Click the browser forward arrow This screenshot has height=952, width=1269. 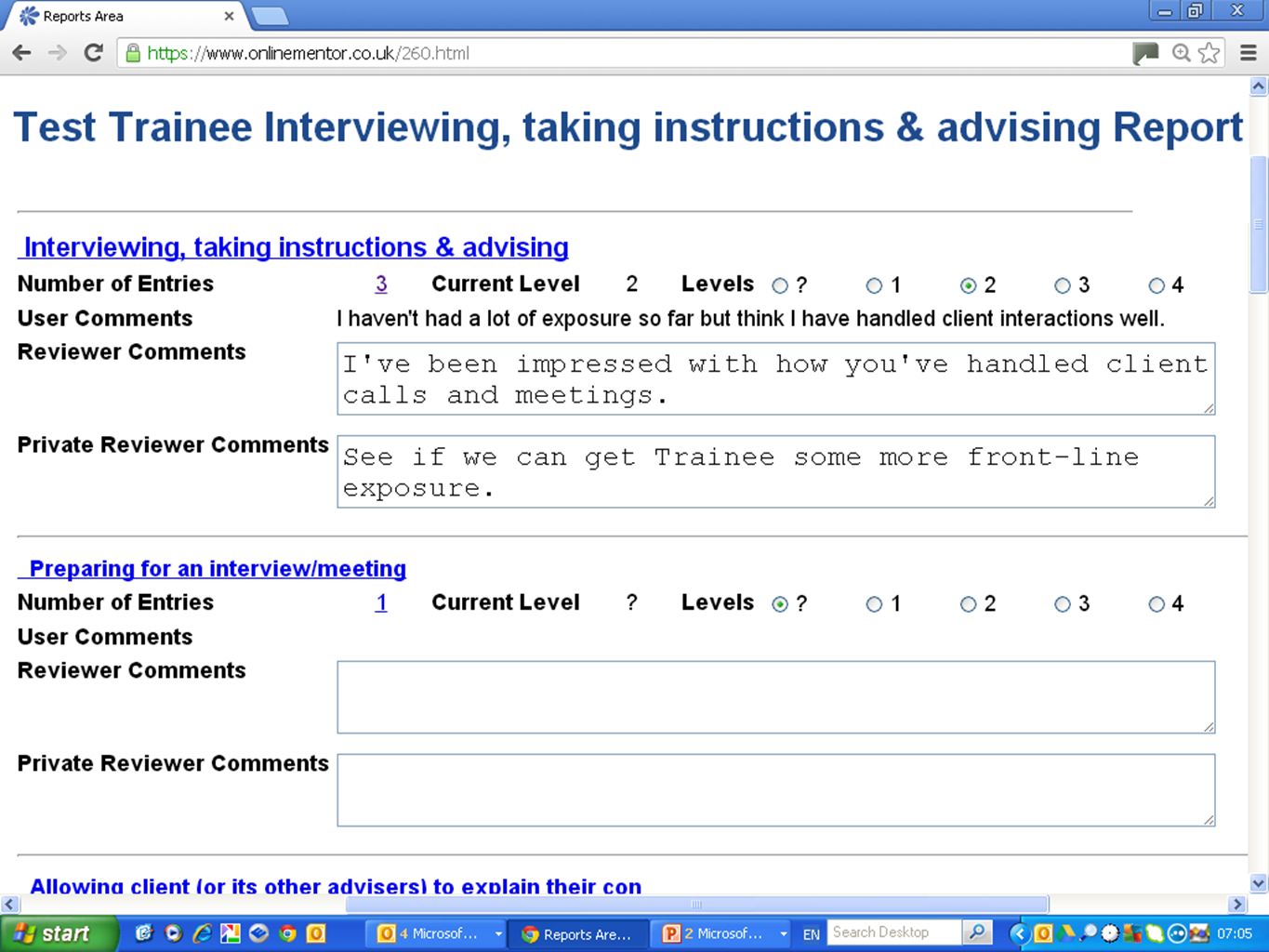click(x=58, y=53)
